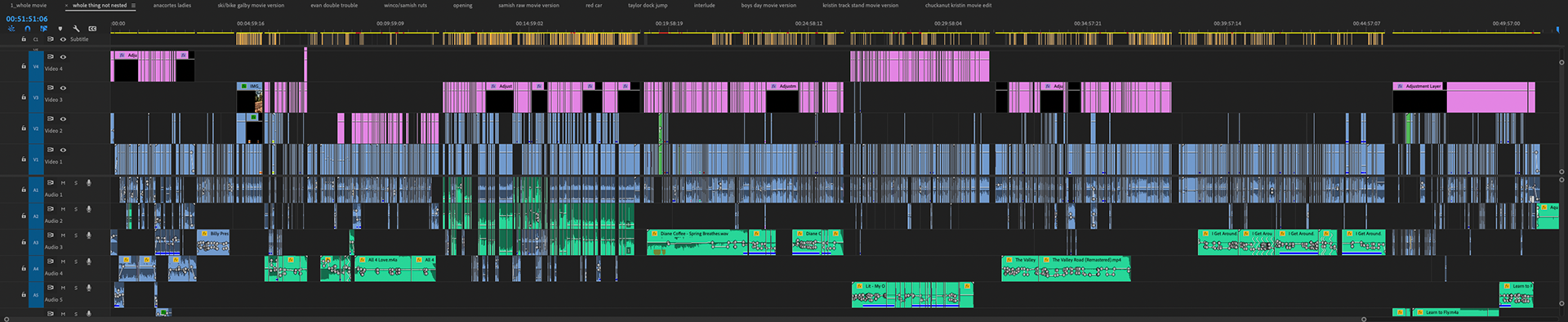Open the chuckanut kristin movie edit tab
Viewport: 1568px width, 322px height.
[958, 6]
